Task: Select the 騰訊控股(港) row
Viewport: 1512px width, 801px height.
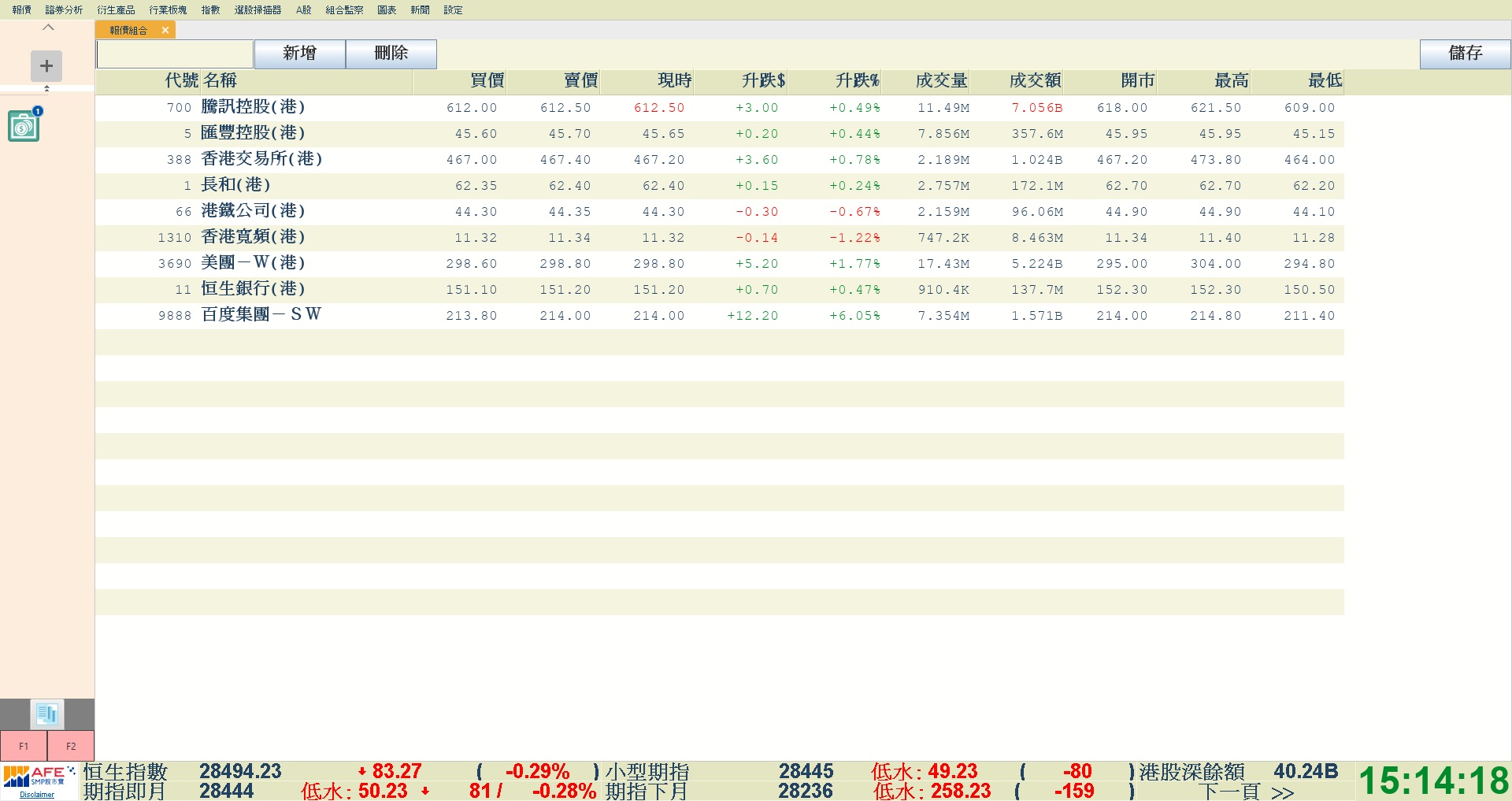Action: pos(720,108)
